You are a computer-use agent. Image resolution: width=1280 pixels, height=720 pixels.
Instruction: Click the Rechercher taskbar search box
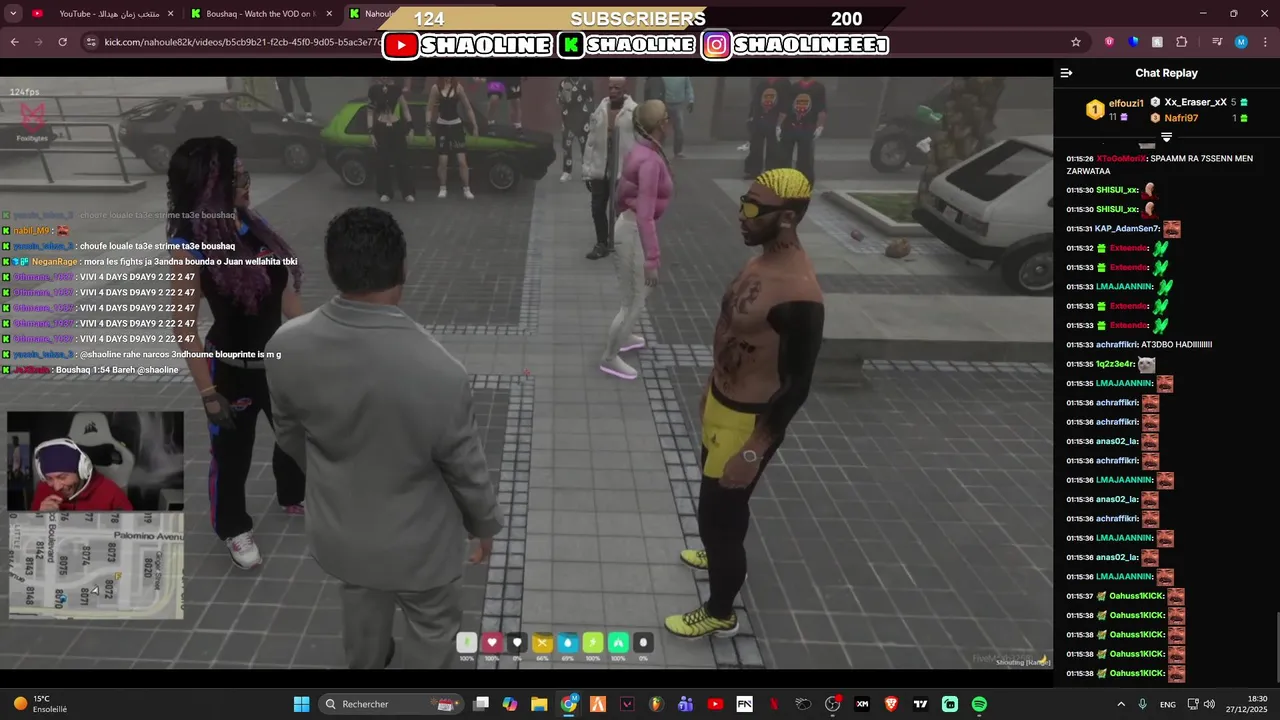coord(391,704)
